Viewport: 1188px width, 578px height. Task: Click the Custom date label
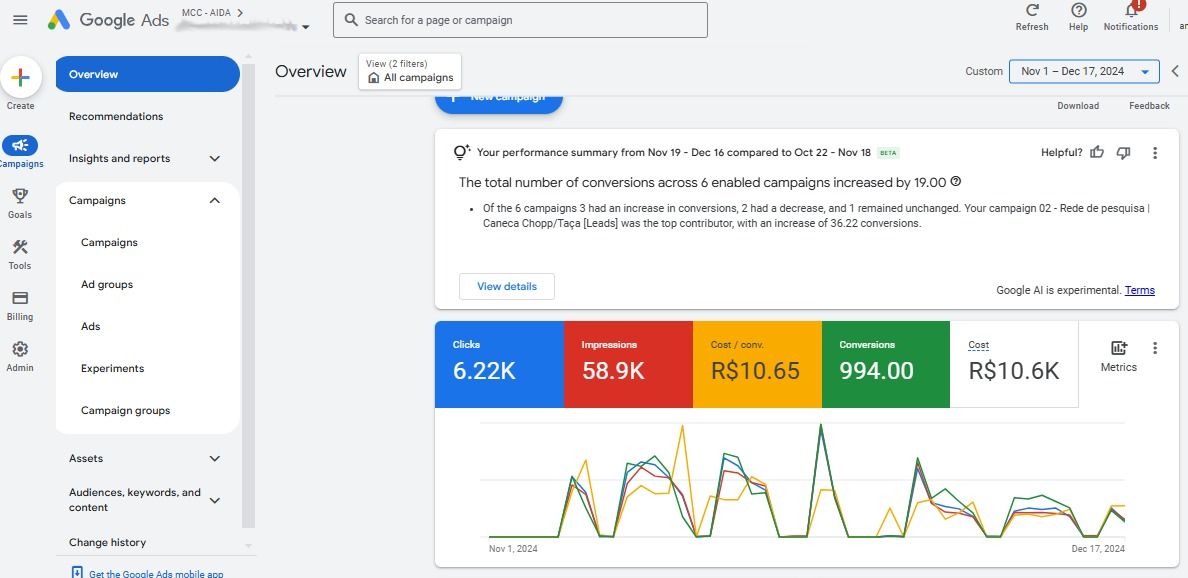pyautogui.click(x=983, y=71)
